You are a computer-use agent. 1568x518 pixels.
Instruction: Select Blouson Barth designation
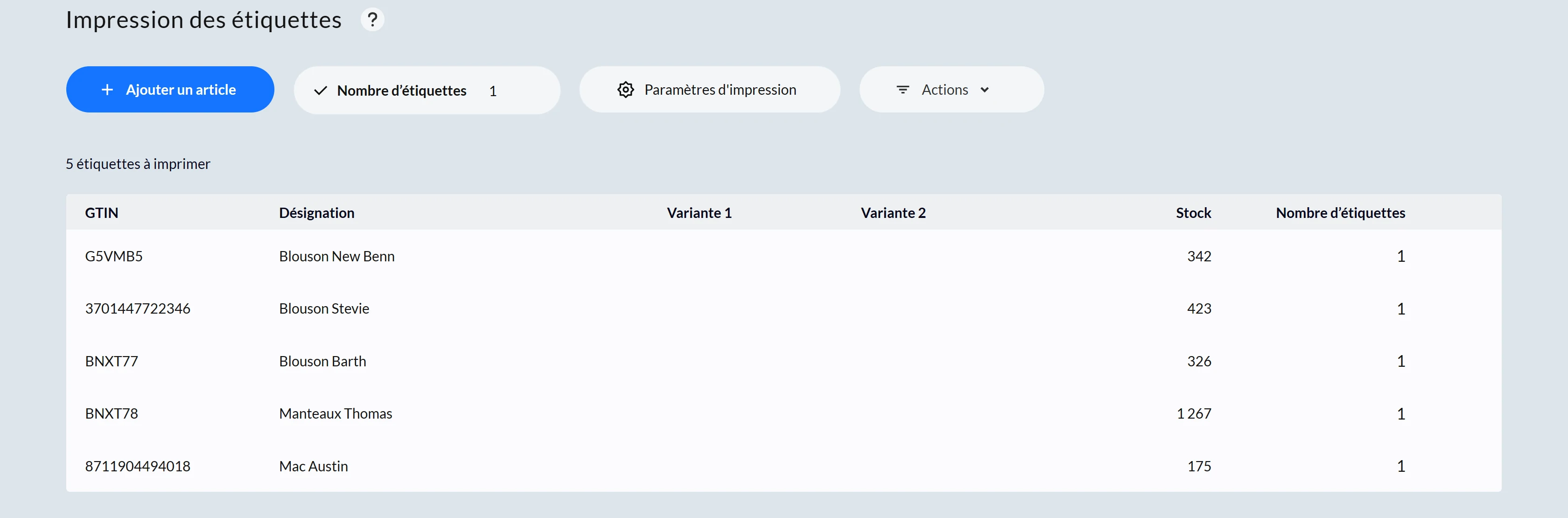[x=322, y=362]
